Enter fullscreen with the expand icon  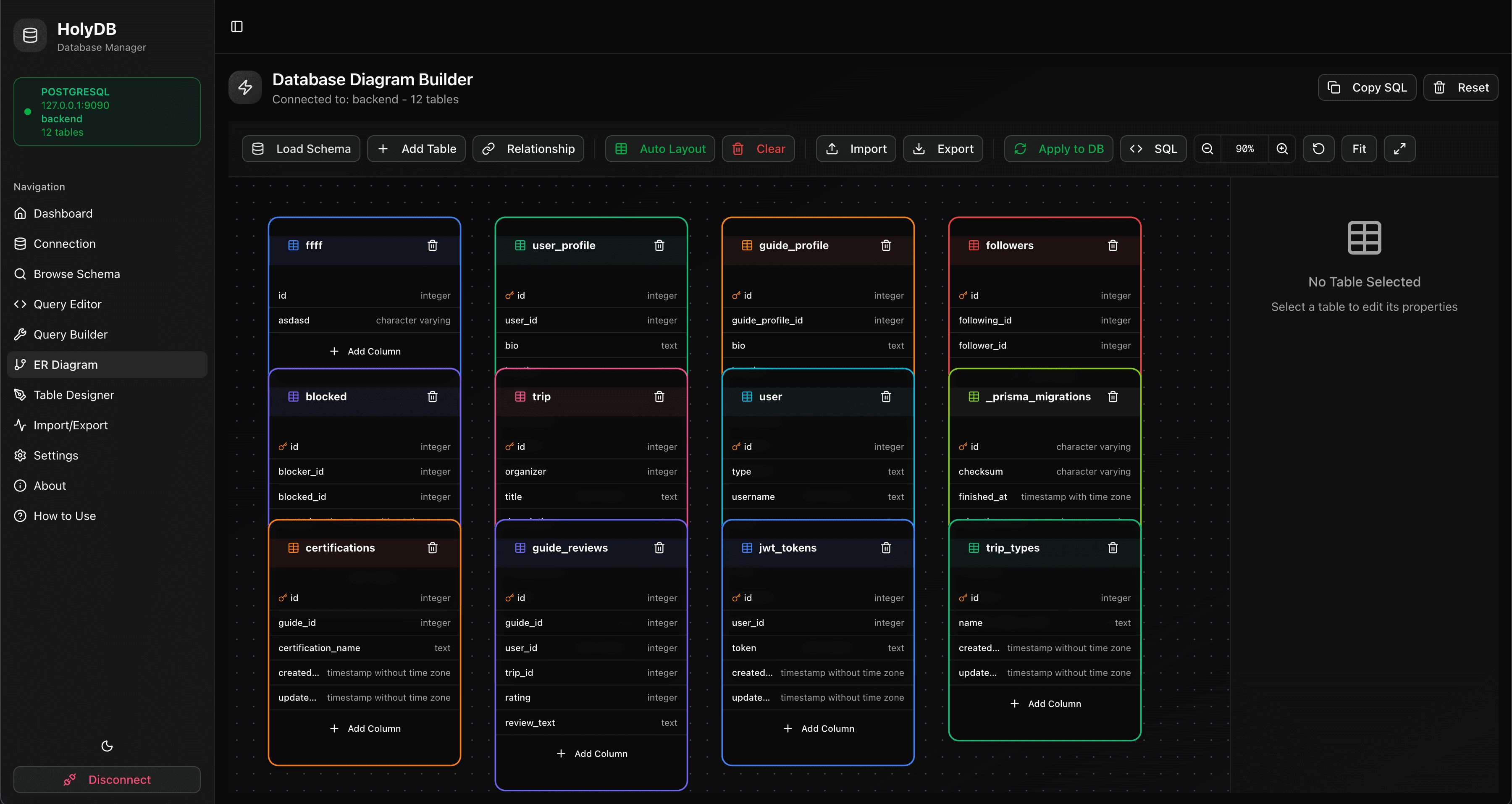1399,149
